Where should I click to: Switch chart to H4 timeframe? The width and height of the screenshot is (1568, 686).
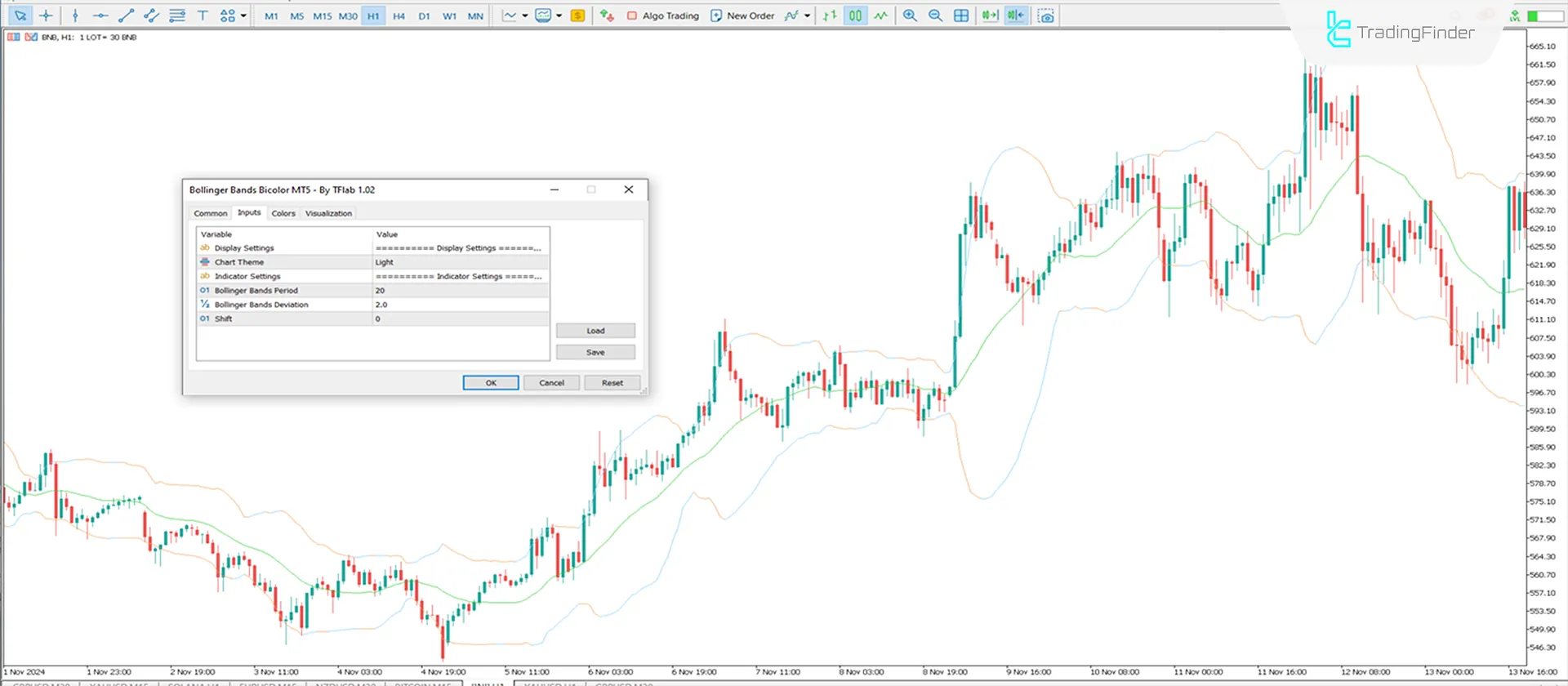(399, 16)
